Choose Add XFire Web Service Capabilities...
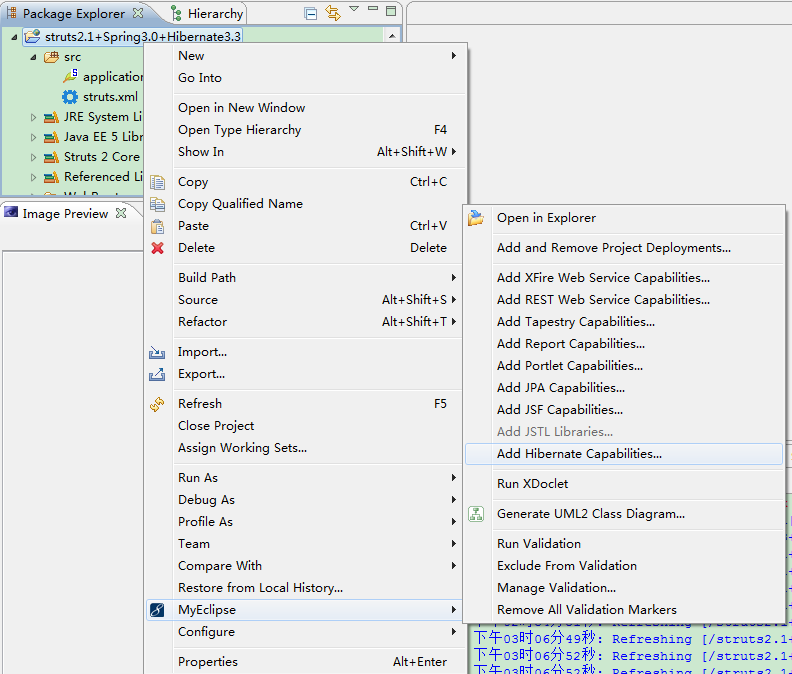Screen dimensions: 792x674 624,277
